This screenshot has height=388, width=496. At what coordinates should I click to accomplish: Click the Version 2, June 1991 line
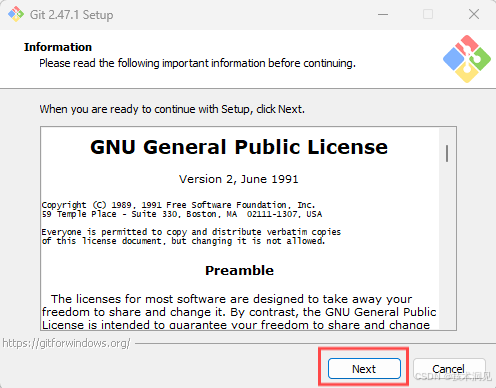239,179
